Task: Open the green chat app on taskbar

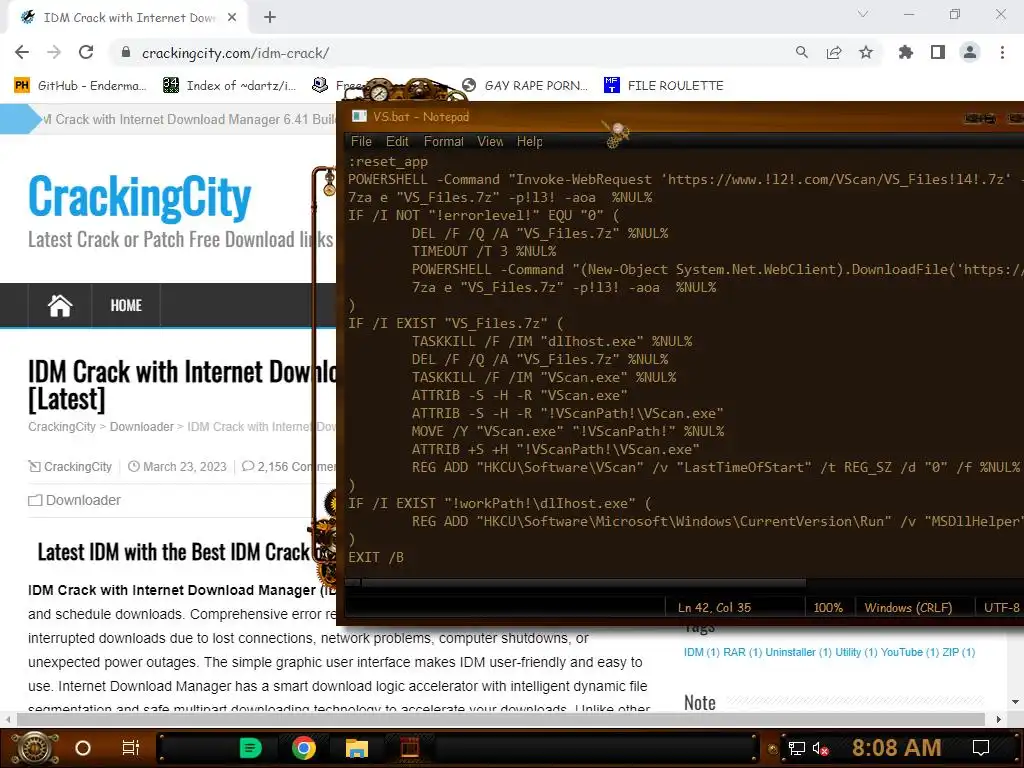Action: click(x=251, y=748)
